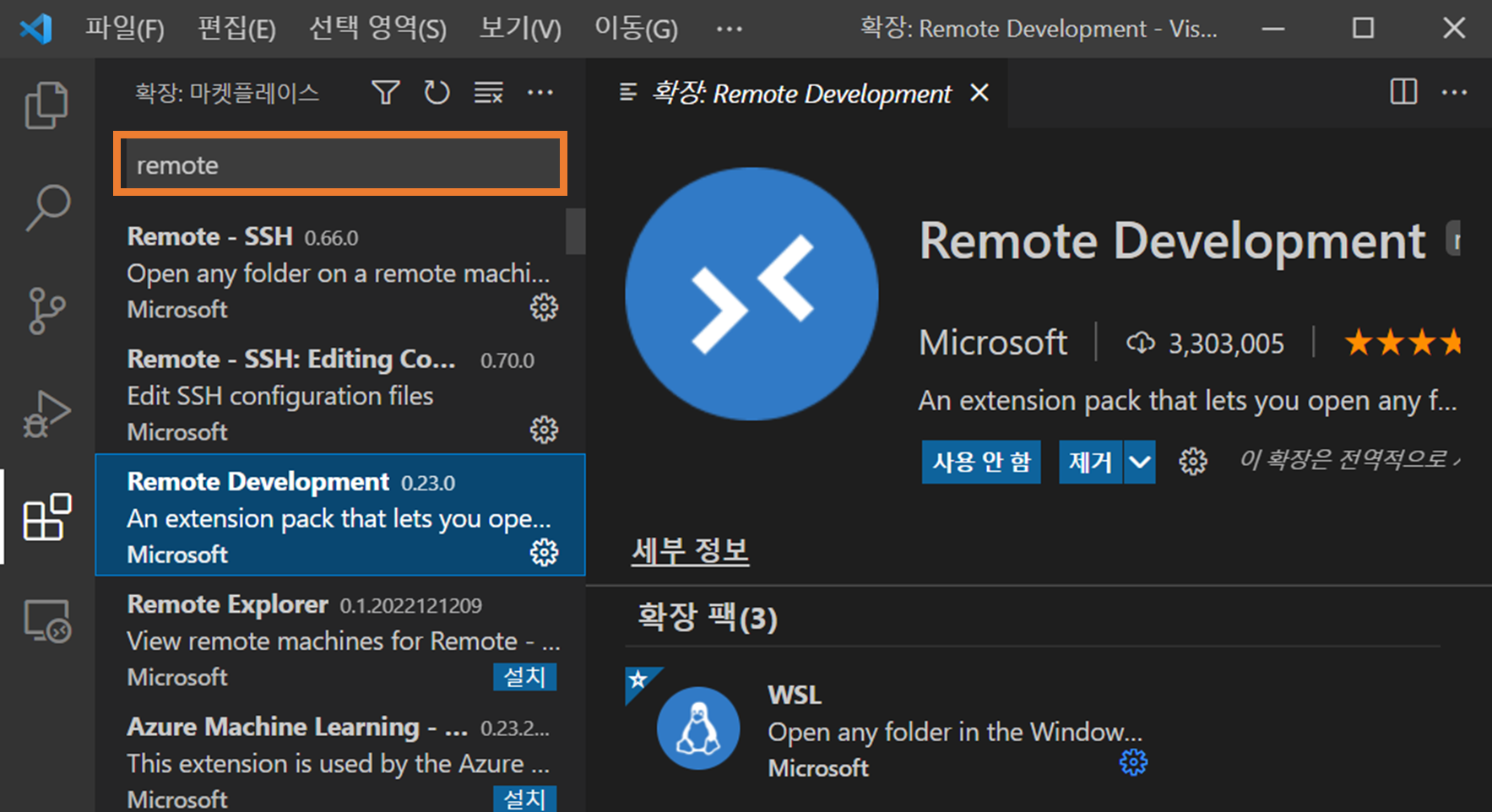
Task: Install the Azure Machine Learning extension
Action: click(524, 798)
